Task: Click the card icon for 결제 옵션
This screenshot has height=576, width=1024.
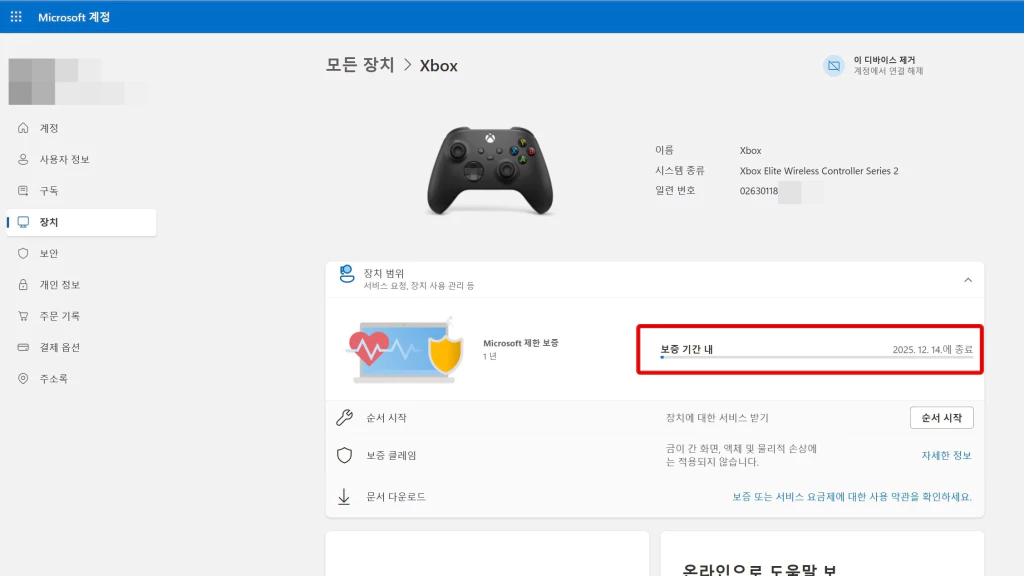Action: (x=24, y=347)
